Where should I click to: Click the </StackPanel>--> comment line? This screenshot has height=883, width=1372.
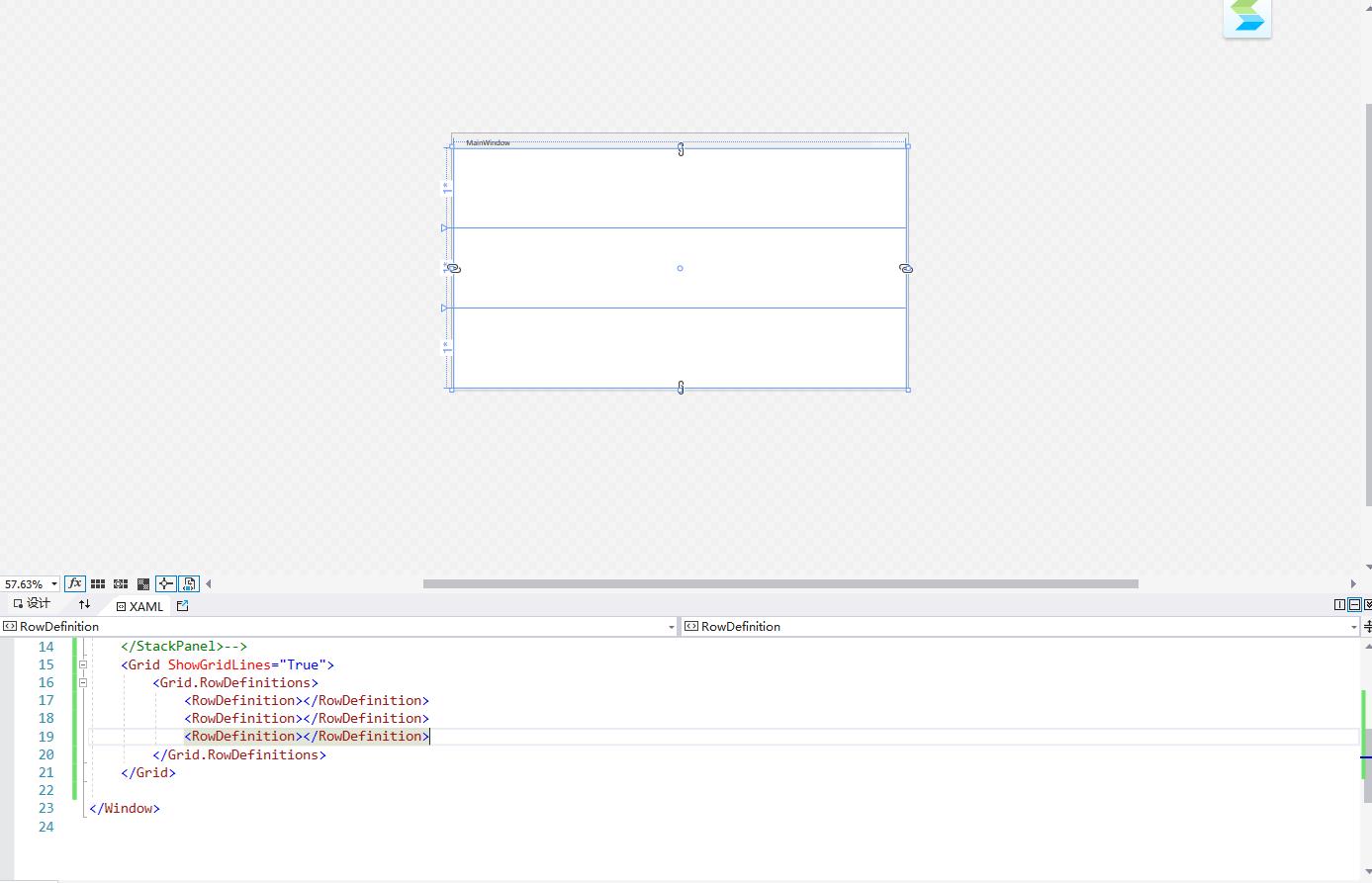click(x=184, y=647)
